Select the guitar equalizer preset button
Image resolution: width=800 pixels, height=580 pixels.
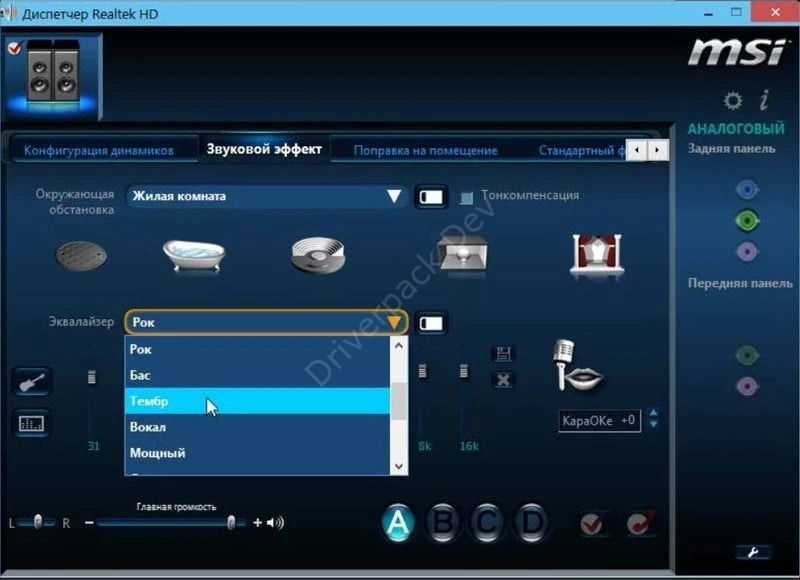point(32,381)
